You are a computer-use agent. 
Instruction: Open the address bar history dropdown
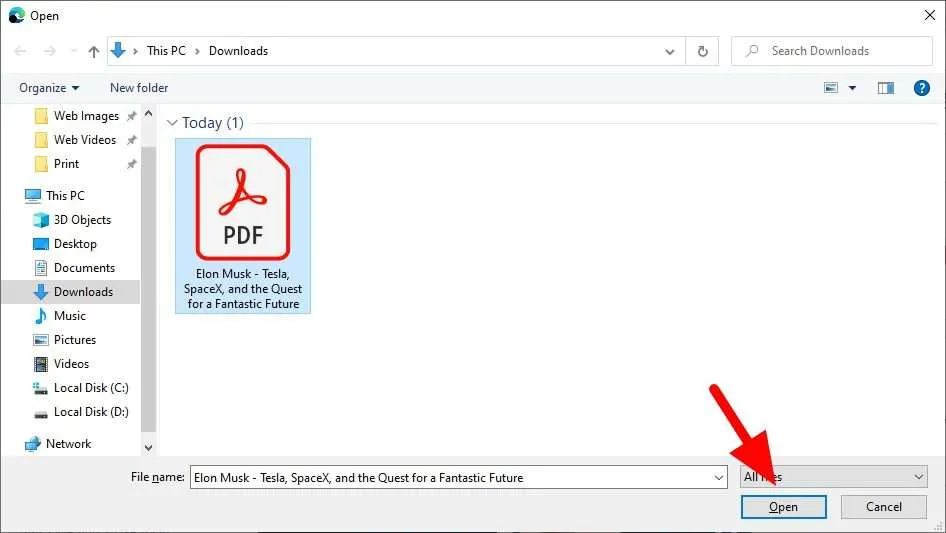pyautogui.click(x=670, y=52)
